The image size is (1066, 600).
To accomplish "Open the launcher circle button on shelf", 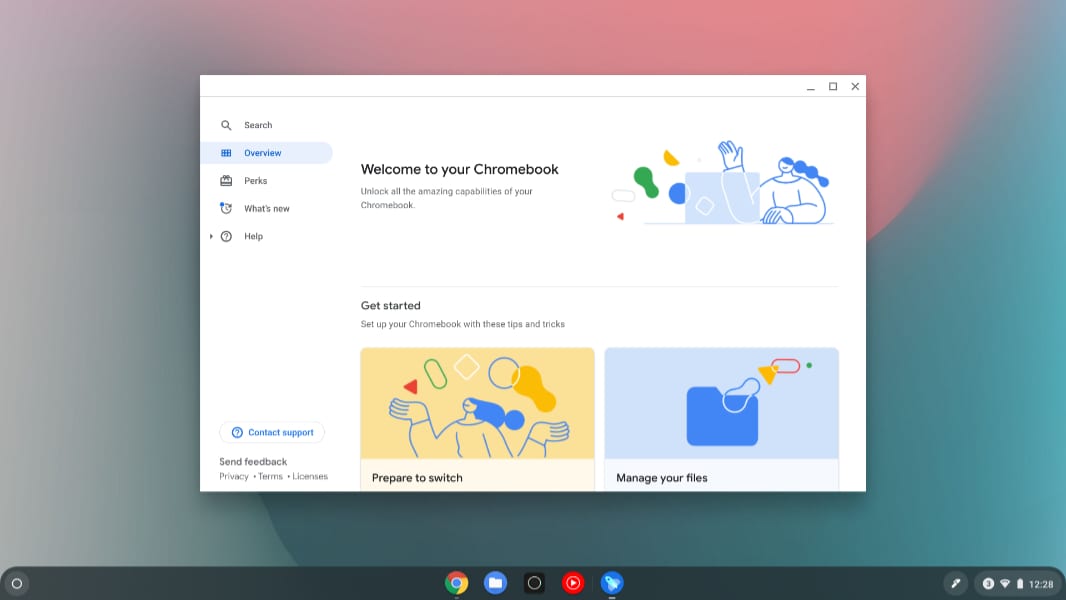I will coord(17,583).
